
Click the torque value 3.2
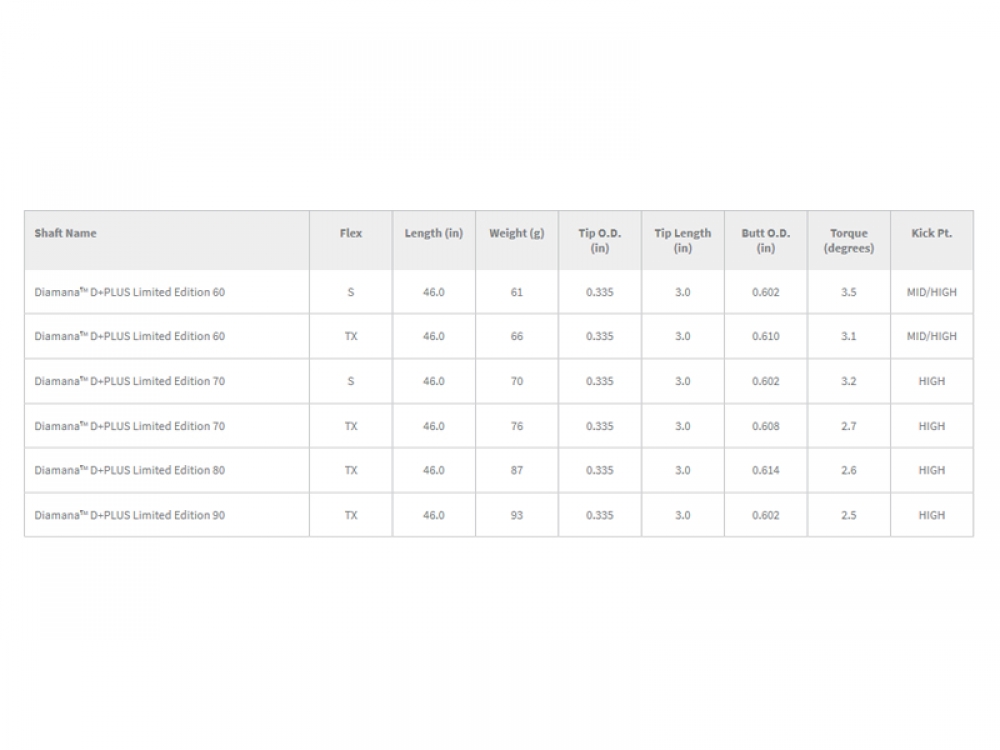[x=848, y=381]
